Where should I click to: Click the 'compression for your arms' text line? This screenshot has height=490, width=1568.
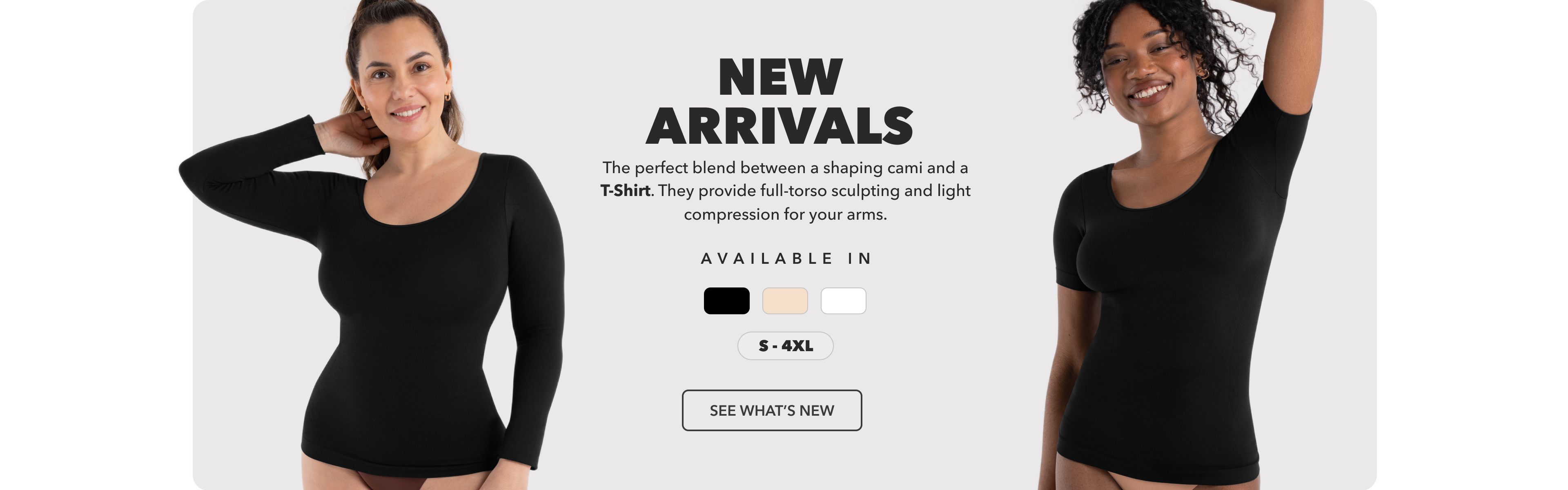[x=785, y=214]
